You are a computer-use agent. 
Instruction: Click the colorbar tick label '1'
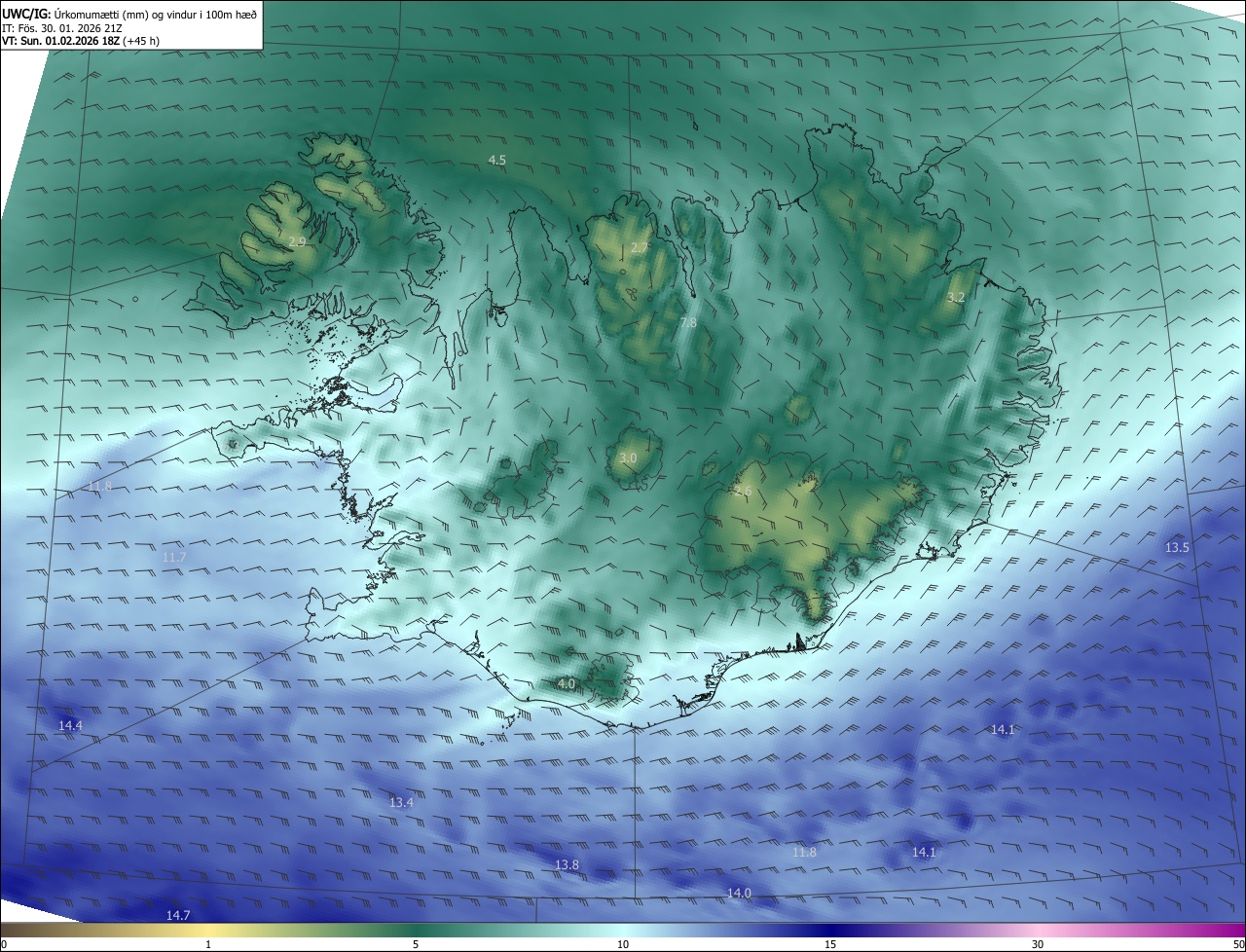(x=208, y=944)
